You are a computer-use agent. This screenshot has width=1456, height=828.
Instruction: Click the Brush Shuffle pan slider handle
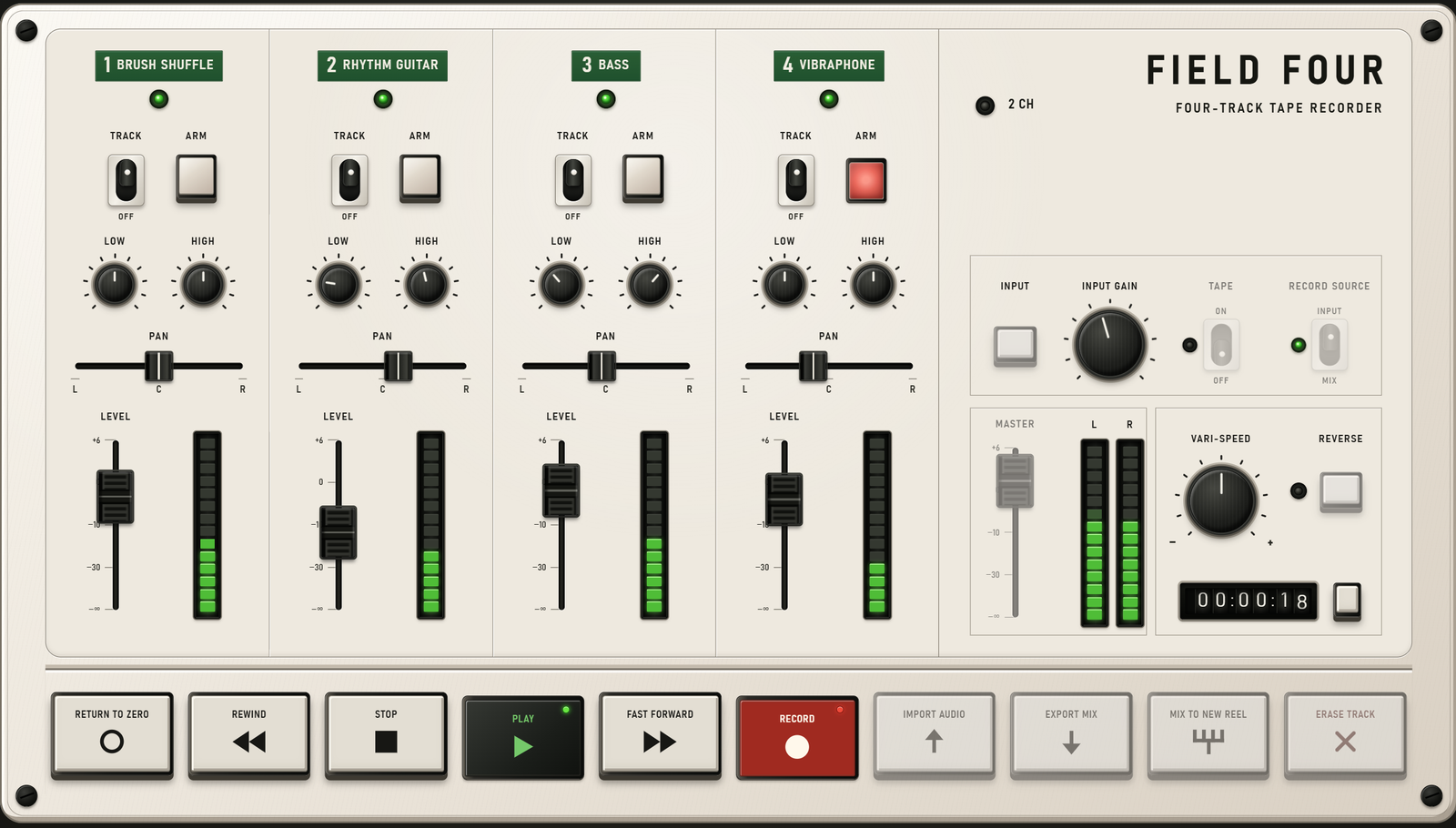point(158,366)
